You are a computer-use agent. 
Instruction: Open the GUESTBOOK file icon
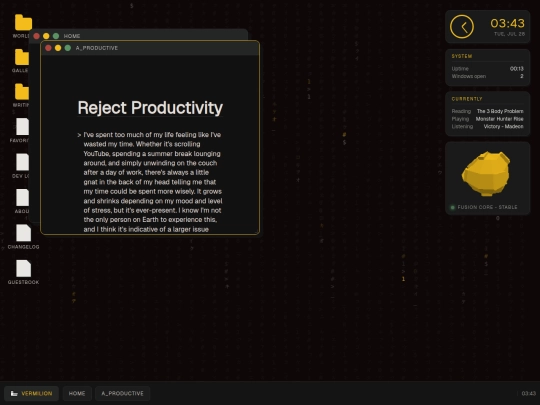pyautogui.click(x=23, y=268)
